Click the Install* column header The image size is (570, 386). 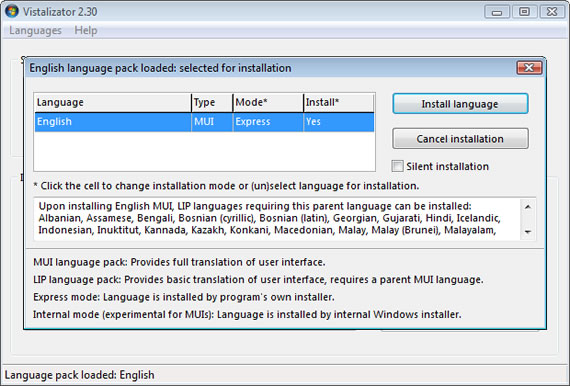pyautogui.click(x=339, y=102)
